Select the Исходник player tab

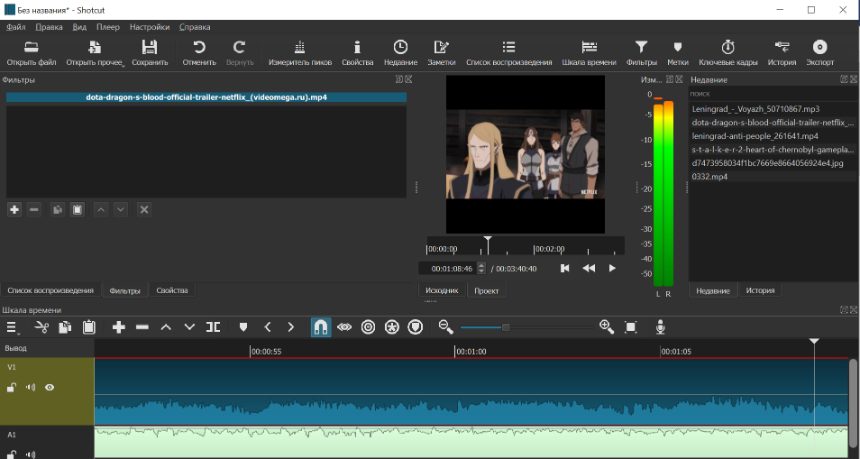(x=442, y=291)
